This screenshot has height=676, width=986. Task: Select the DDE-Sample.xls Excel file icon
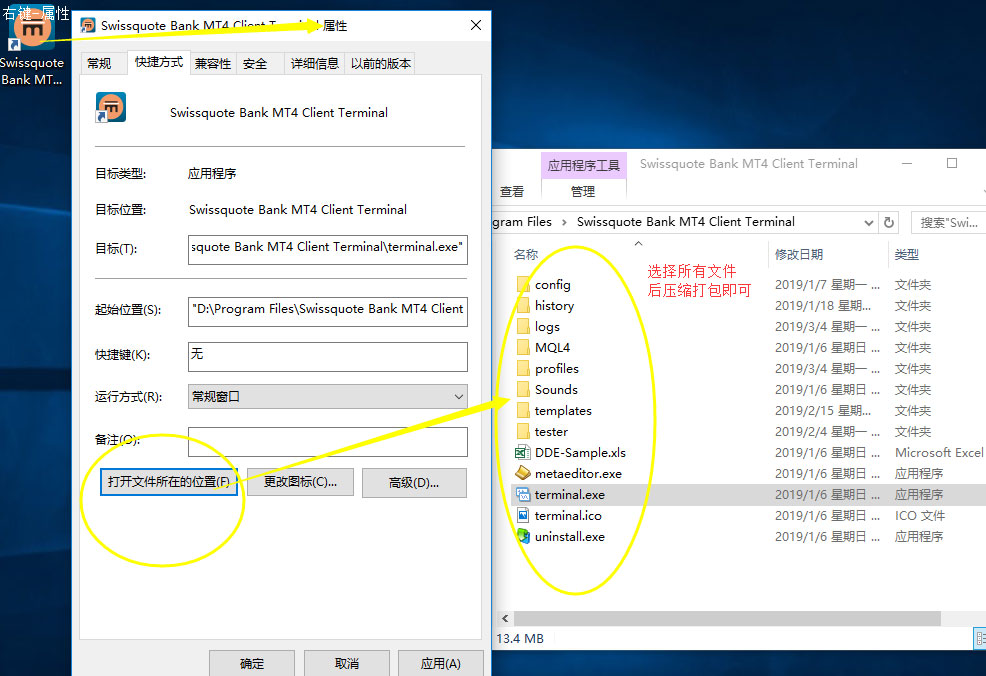click(522, 453)
